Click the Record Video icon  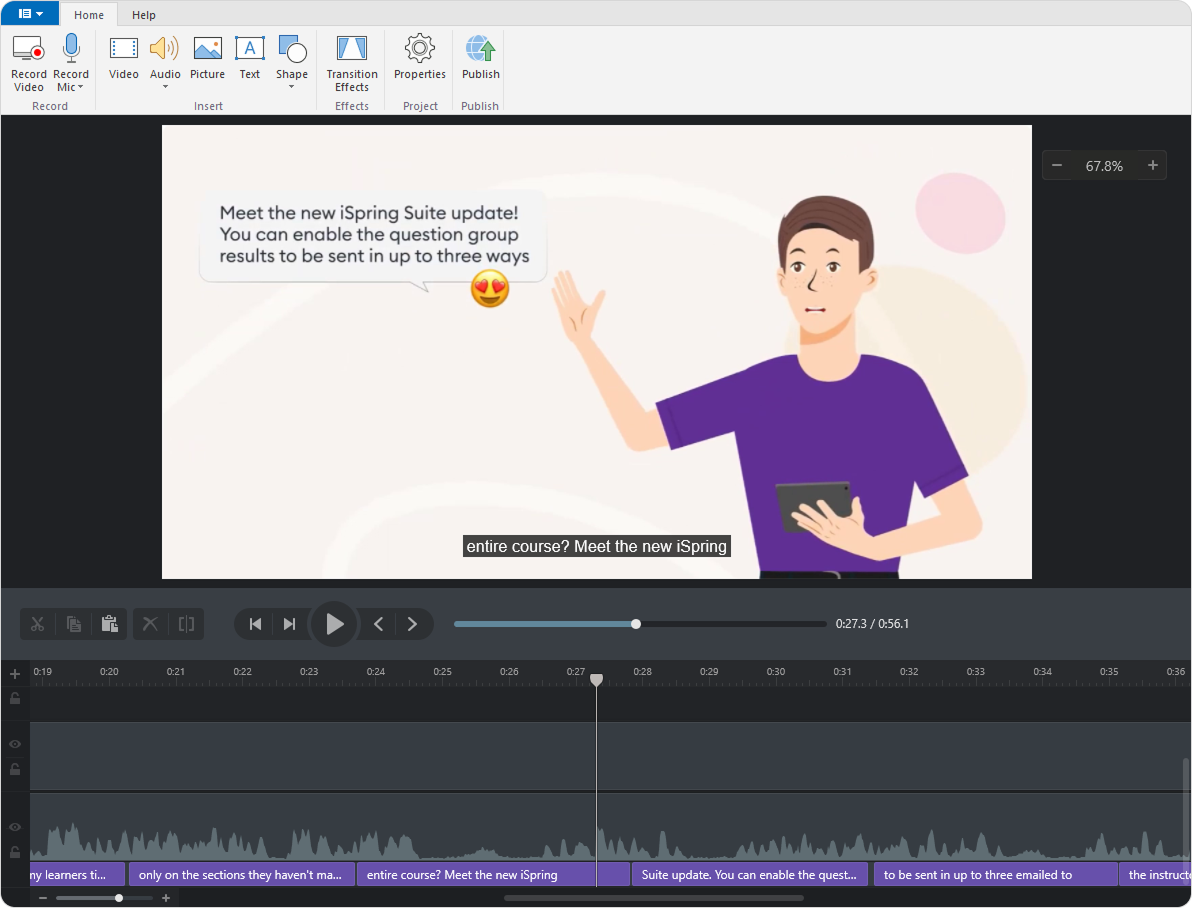coord(28,50)
